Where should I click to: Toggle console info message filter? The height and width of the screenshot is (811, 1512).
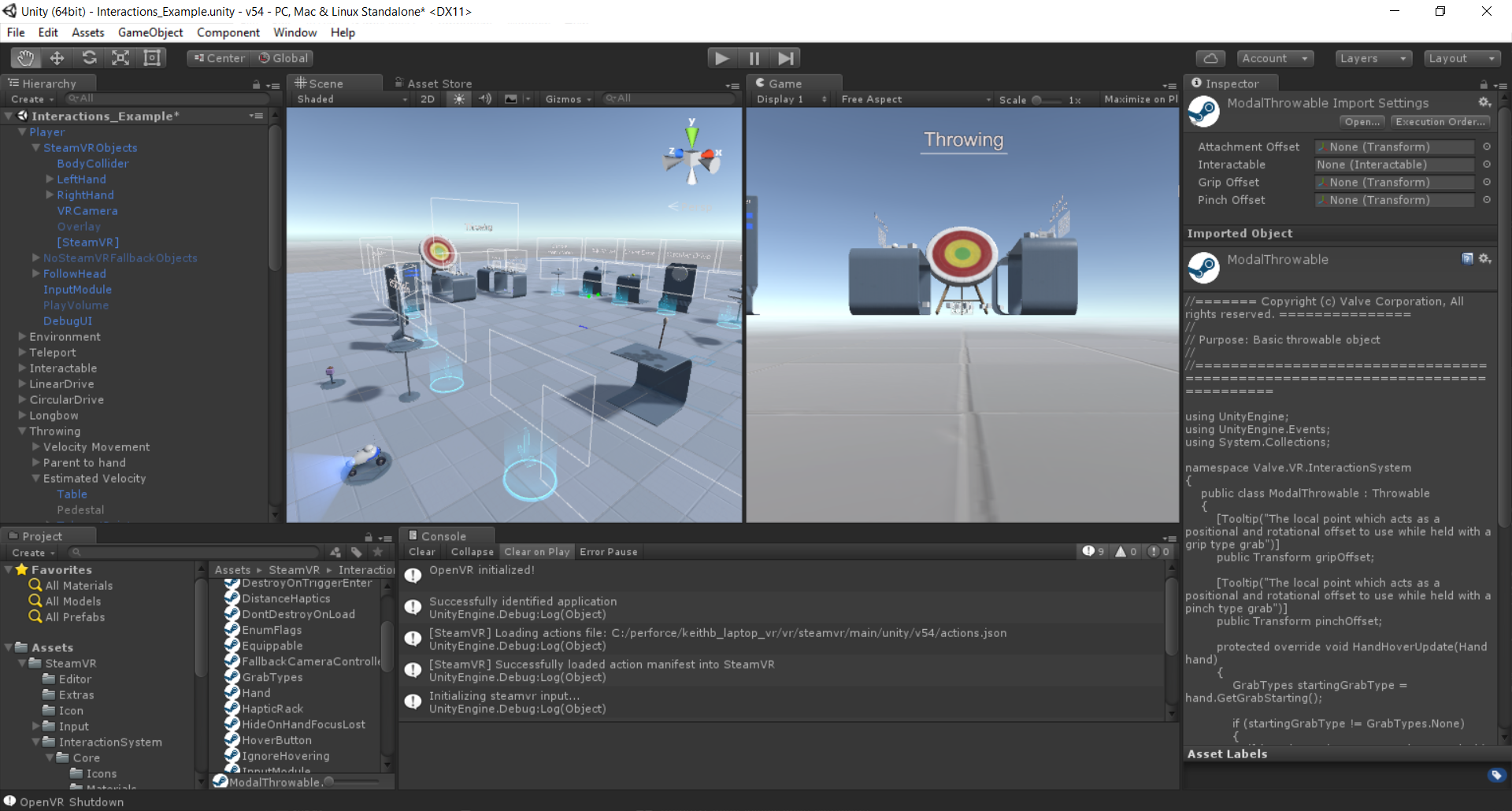pos(1092,552)
